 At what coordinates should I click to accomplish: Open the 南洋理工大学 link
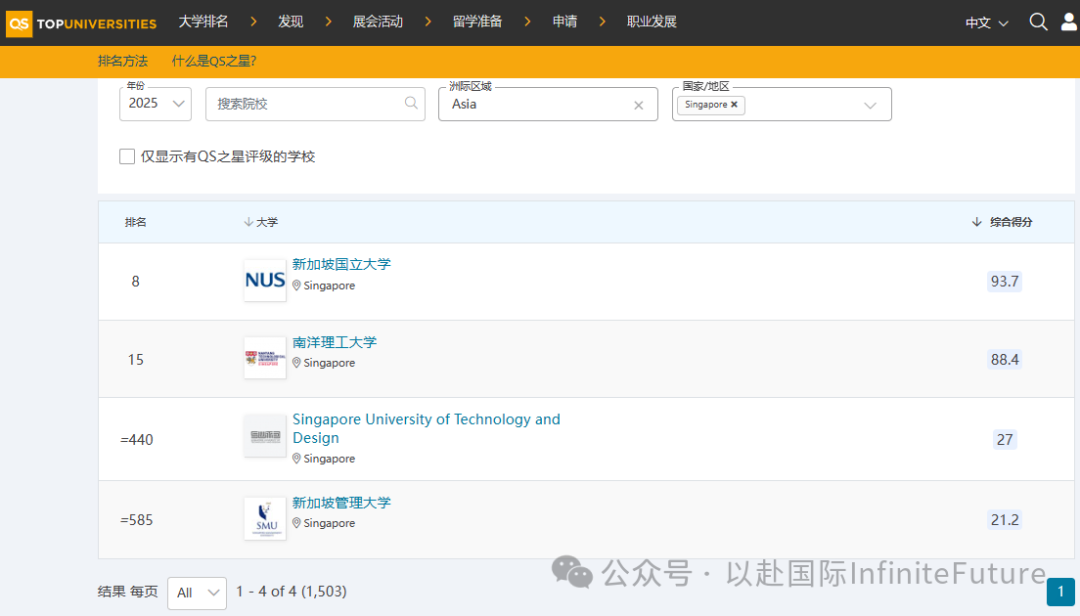[335, 342]
